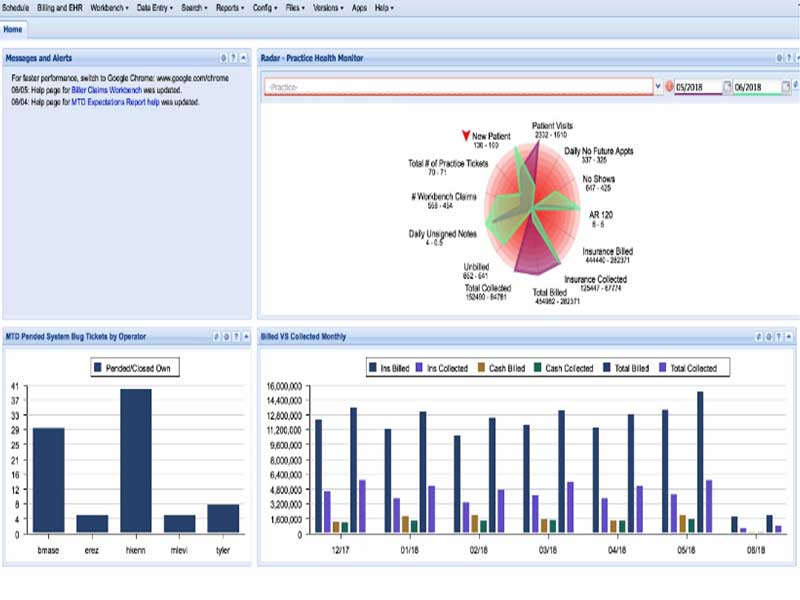
Task: Open the Reports dropdown menu
Action: coord(230,7)
